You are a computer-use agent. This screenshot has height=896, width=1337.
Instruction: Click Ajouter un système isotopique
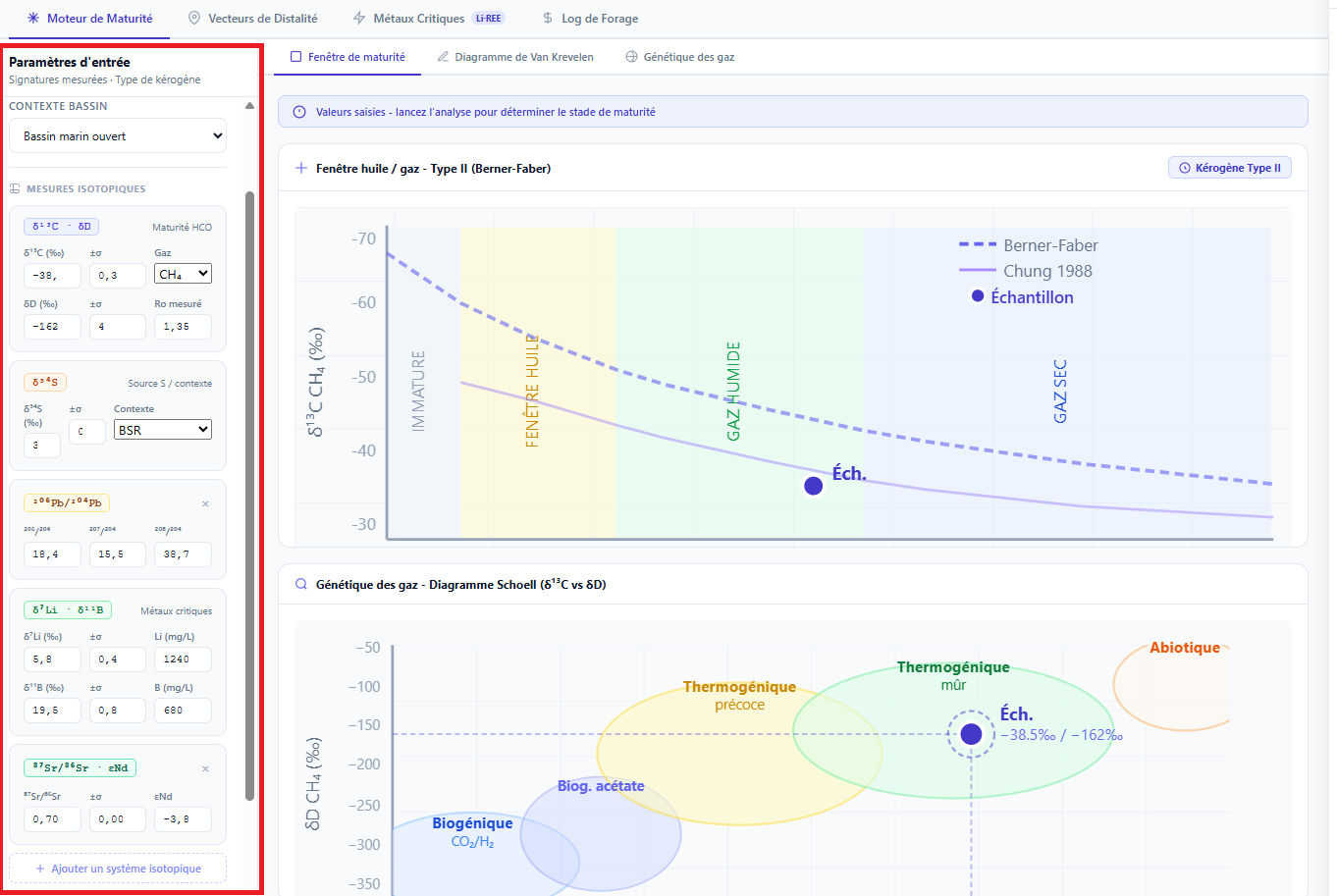(x=118, y=869)
